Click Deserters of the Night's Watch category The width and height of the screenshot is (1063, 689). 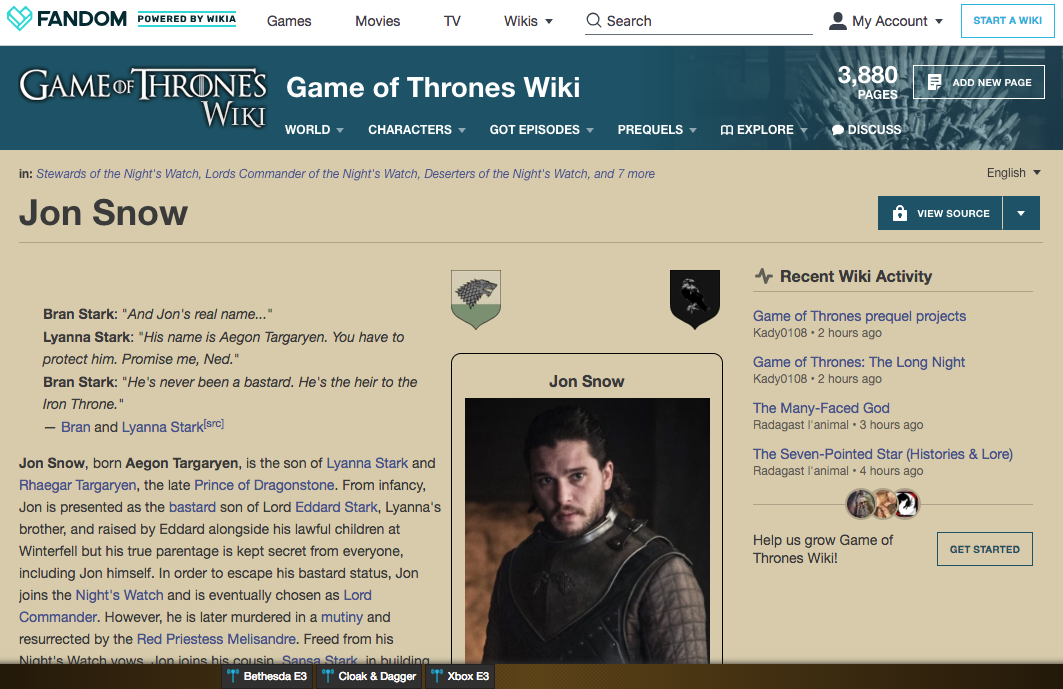[x=506, y=174]
